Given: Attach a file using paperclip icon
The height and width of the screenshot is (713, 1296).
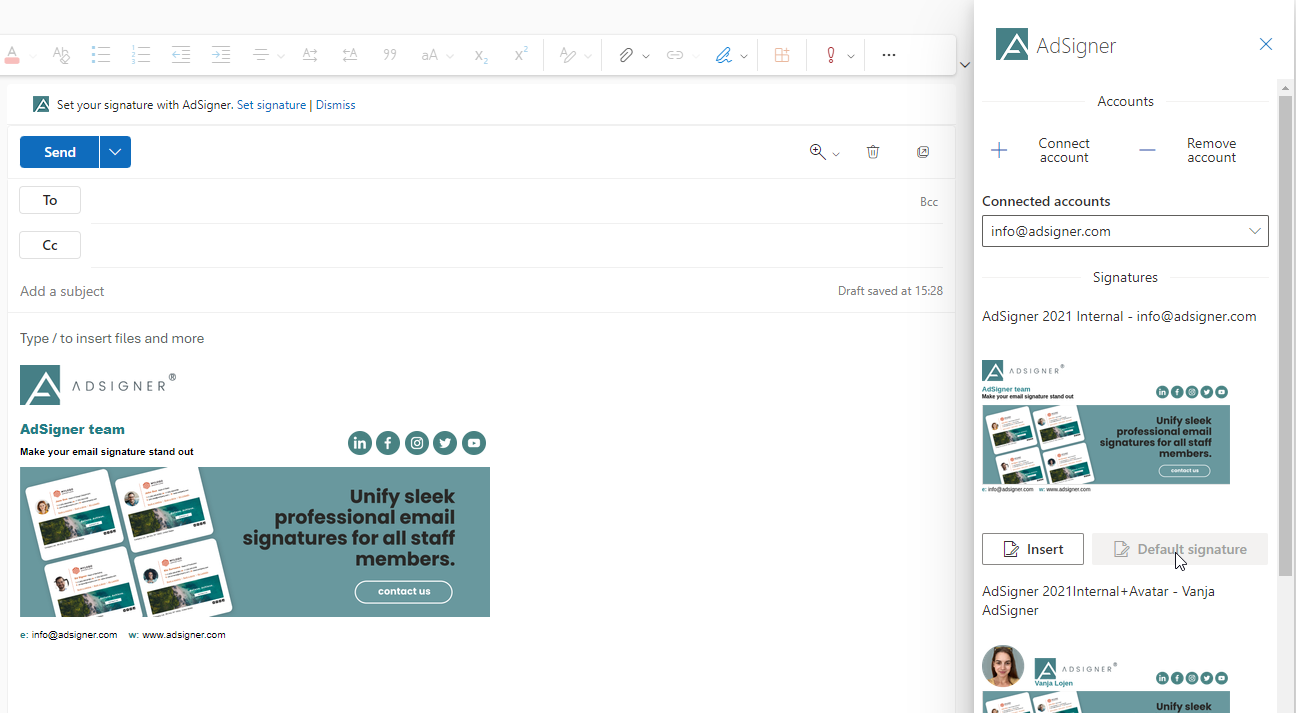Looking at the screenshot, I should point(626,55).
